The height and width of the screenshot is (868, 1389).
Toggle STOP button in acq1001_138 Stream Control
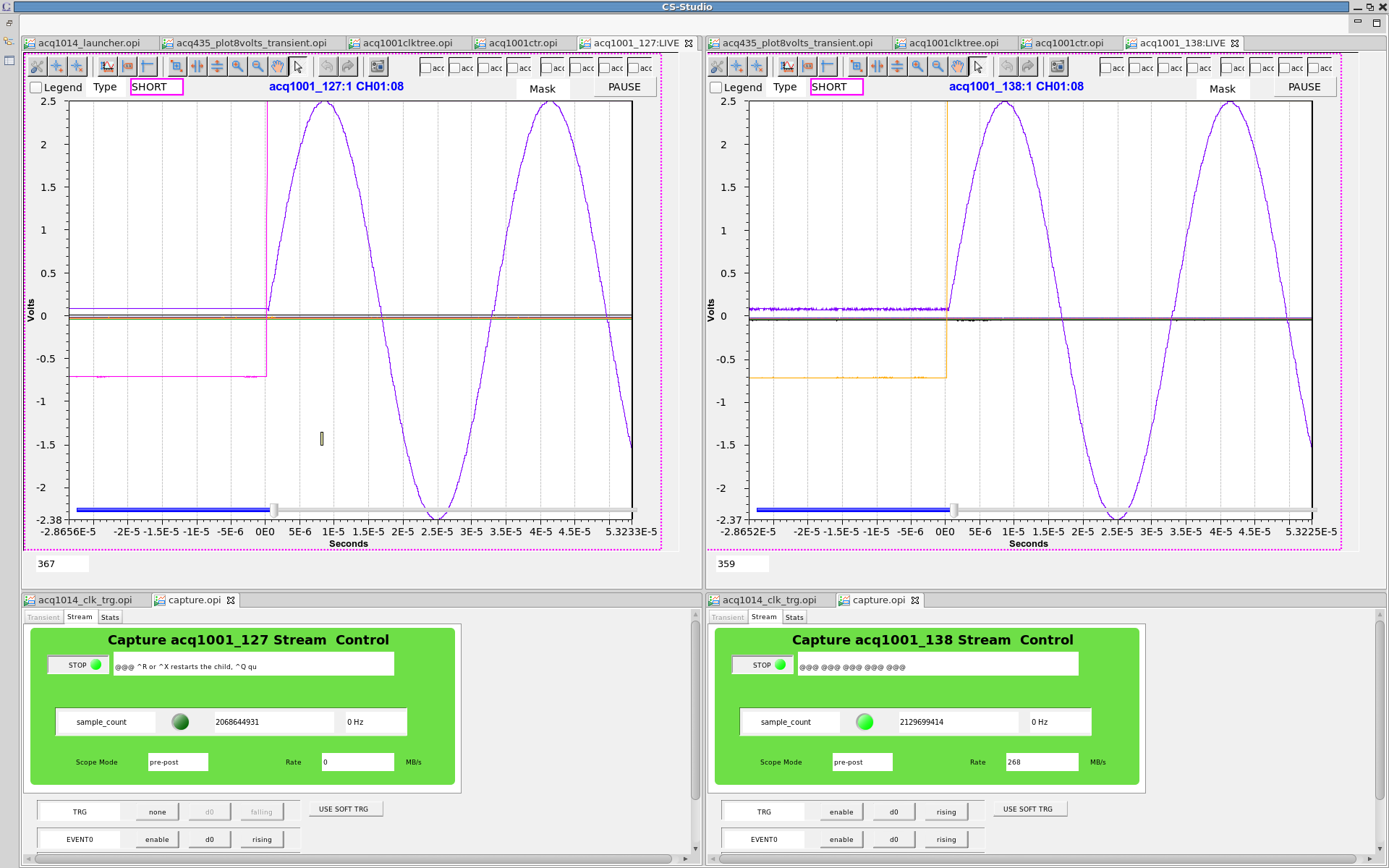pyautogui.click(x=763, y=665)
